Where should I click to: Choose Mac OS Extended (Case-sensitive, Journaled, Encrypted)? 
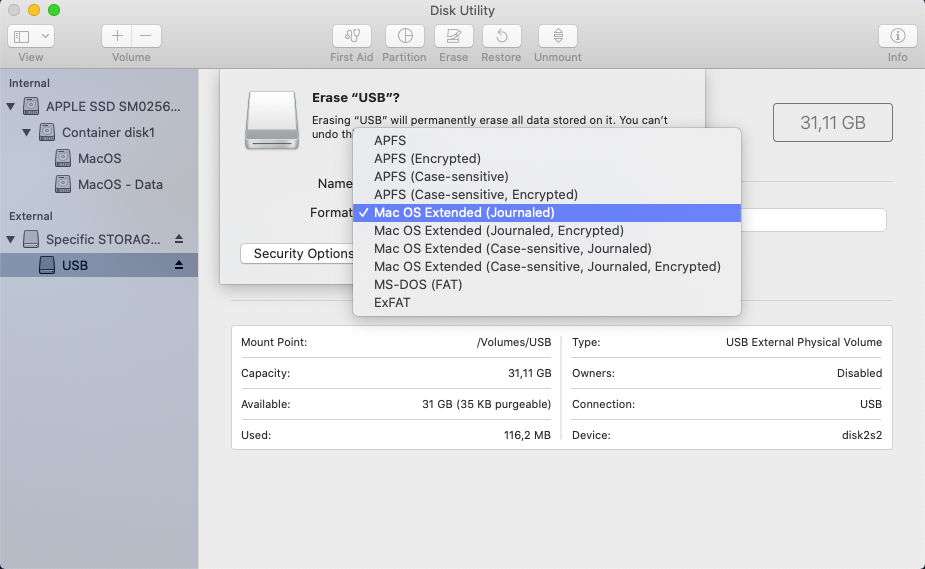pos(547,267)
